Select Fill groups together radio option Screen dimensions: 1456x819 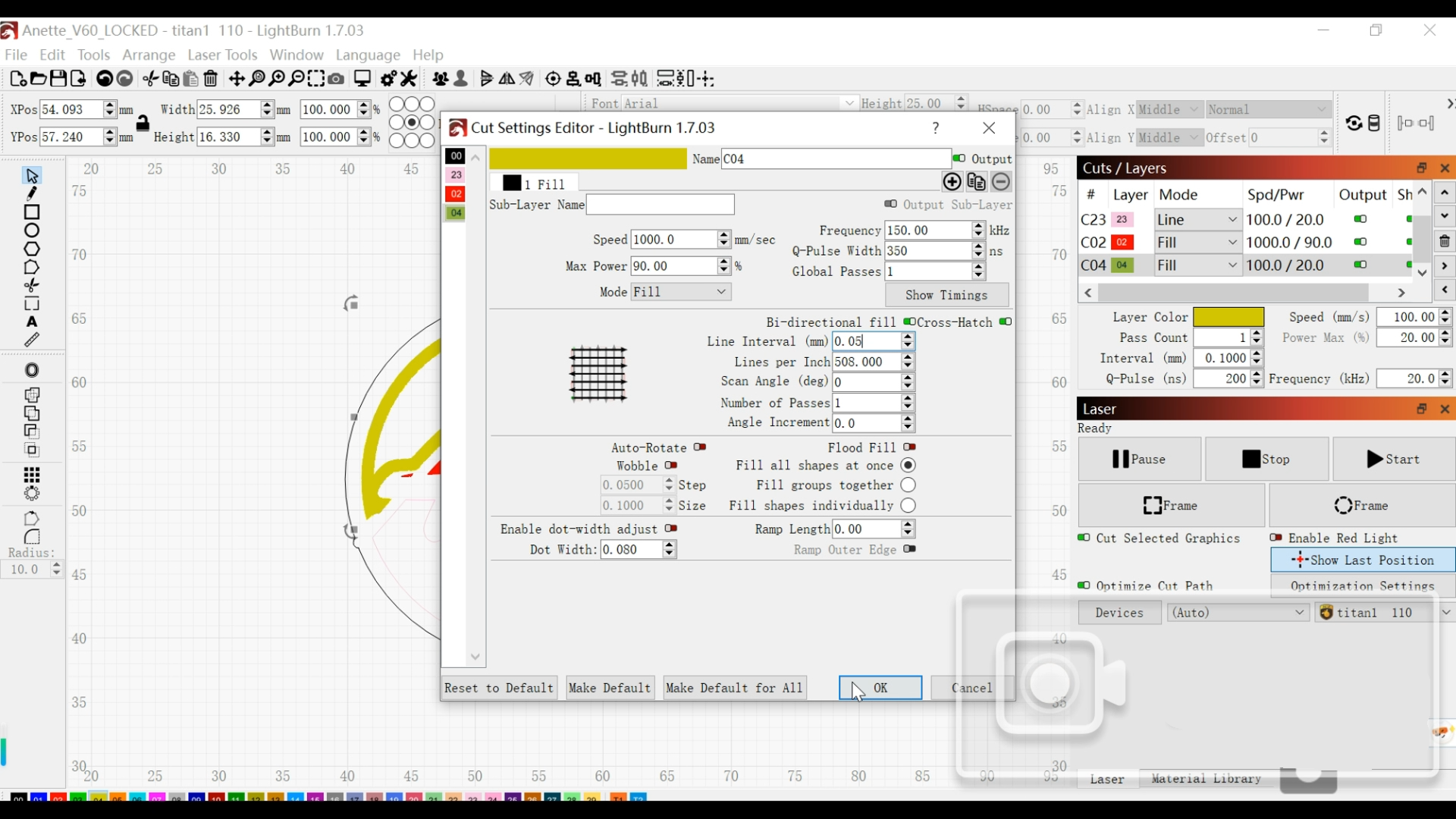(x=908, y=485)
